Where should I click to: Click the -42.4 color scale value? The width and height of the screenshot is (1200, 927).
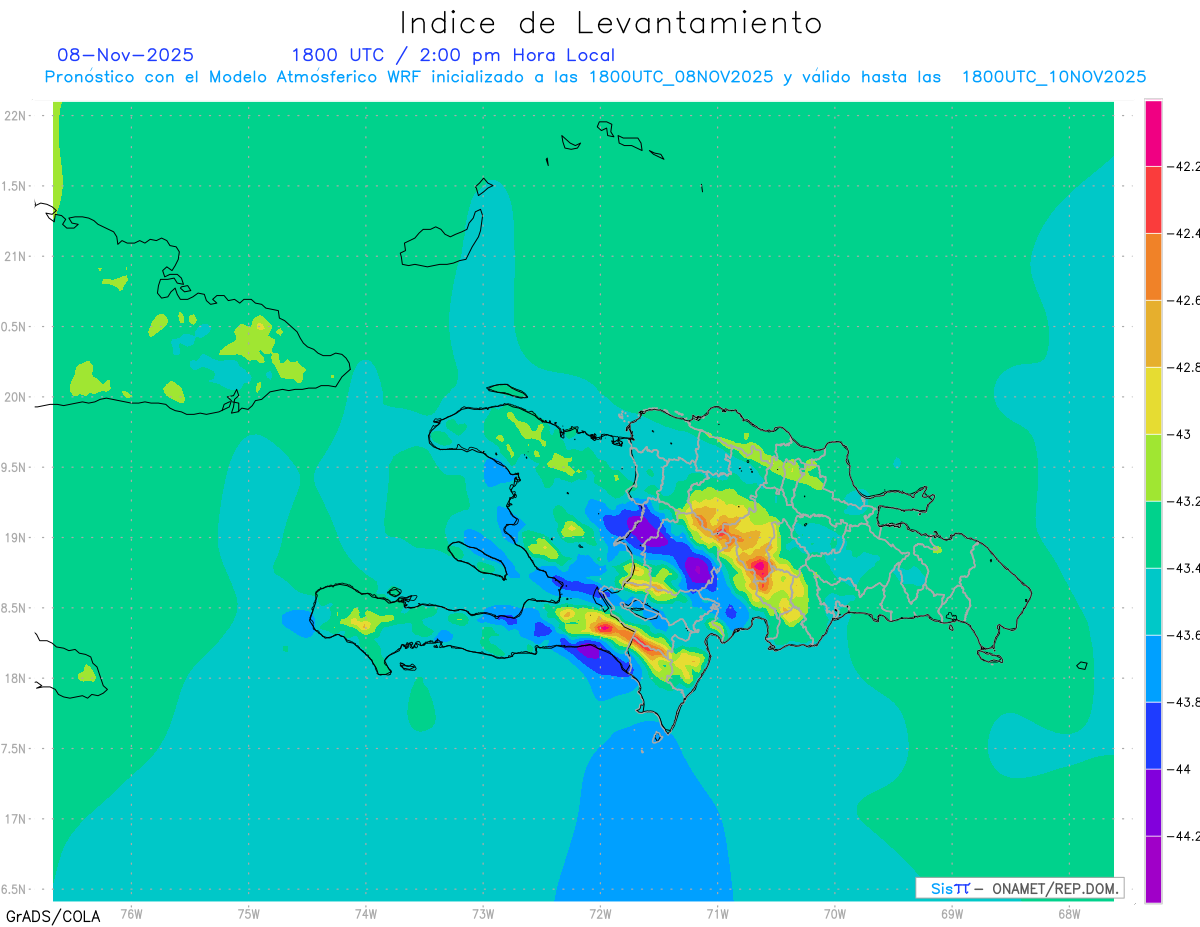click(1186, 233)
